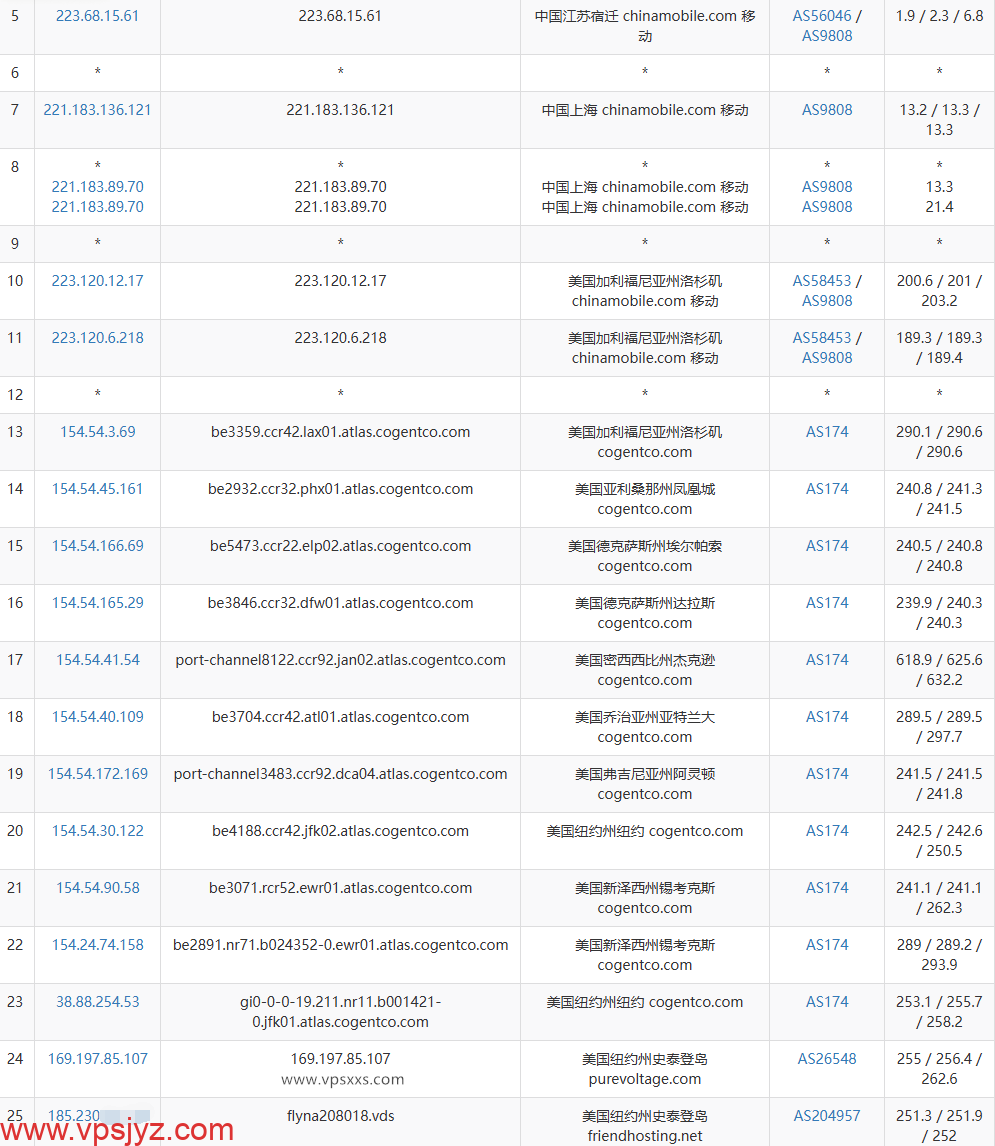The height and width of the screenshot is (1146, 995).
Task: Click the 美国亚利桑那州凤凰城 location cell
Action: [x=644, y=498]
